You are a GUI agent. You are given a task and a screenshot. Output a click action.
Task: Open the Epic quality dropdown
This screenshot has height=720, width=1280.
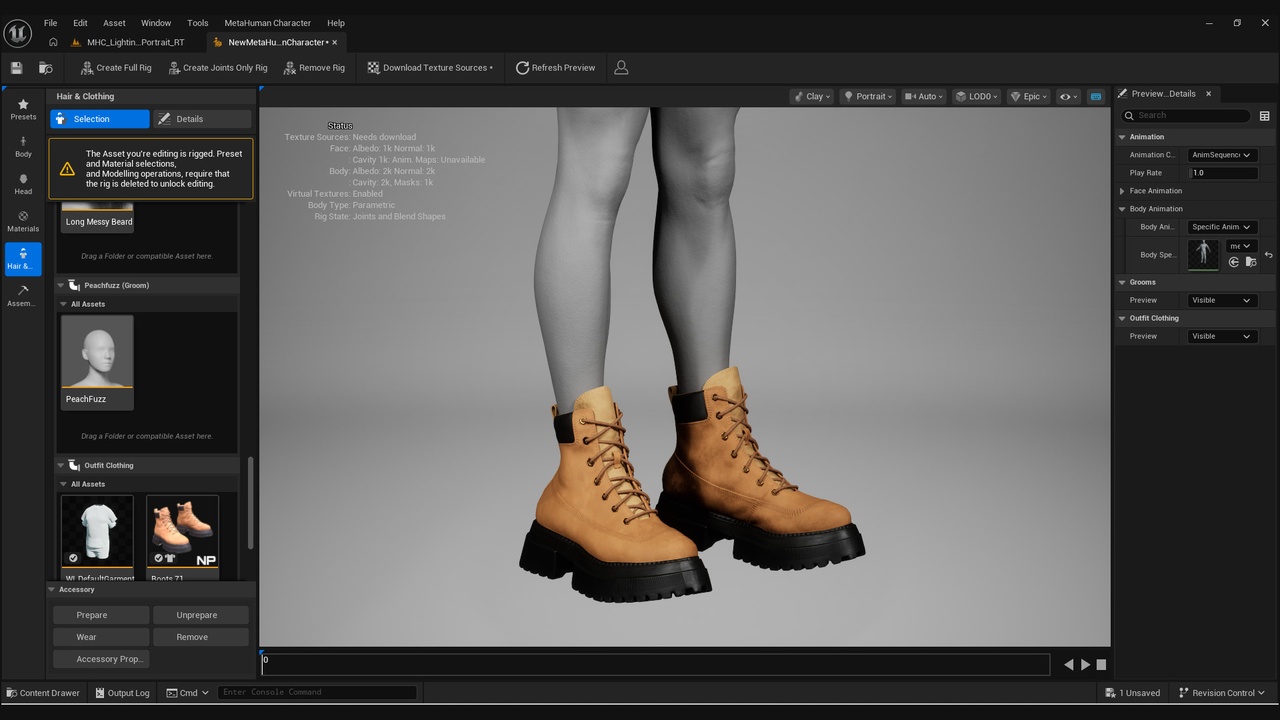(1029, 97)
